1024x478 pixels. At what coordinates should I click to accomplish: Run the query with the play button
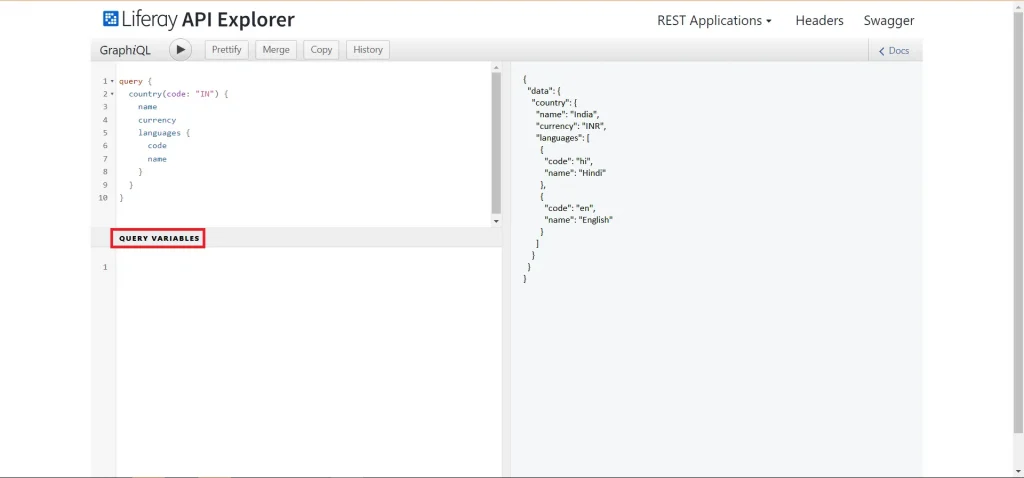pyautogui.click(x=180, y=50)
